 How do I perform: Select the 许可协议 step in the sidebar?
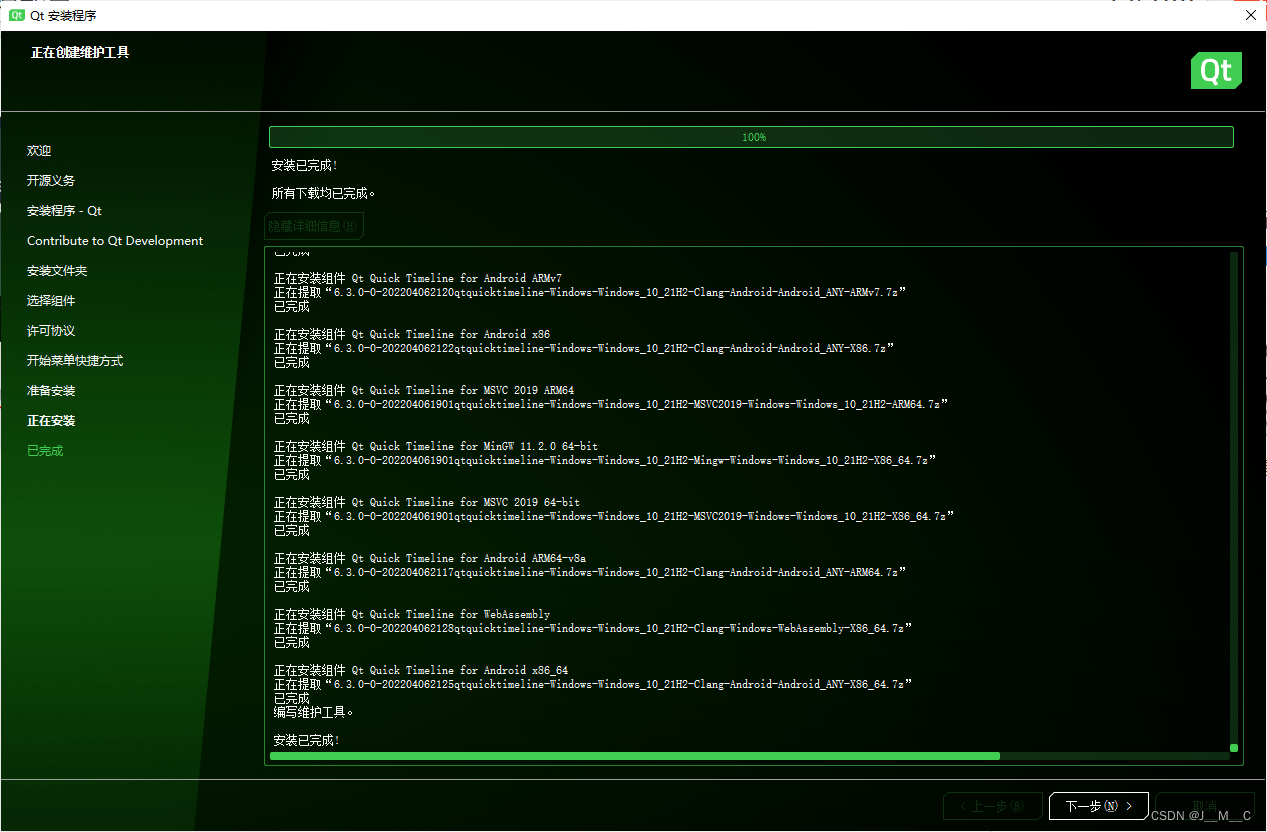click(x=51, y=331)
